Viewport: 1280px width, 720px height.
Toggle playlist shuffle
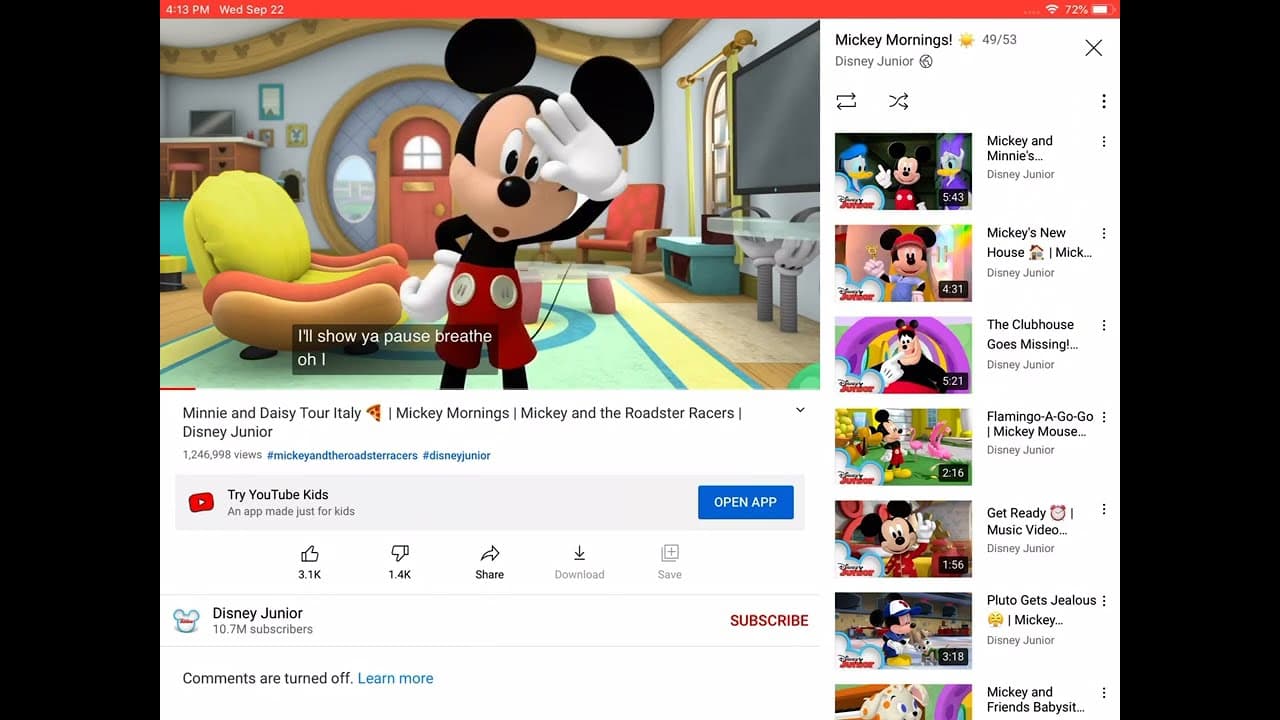click(898, 101)
